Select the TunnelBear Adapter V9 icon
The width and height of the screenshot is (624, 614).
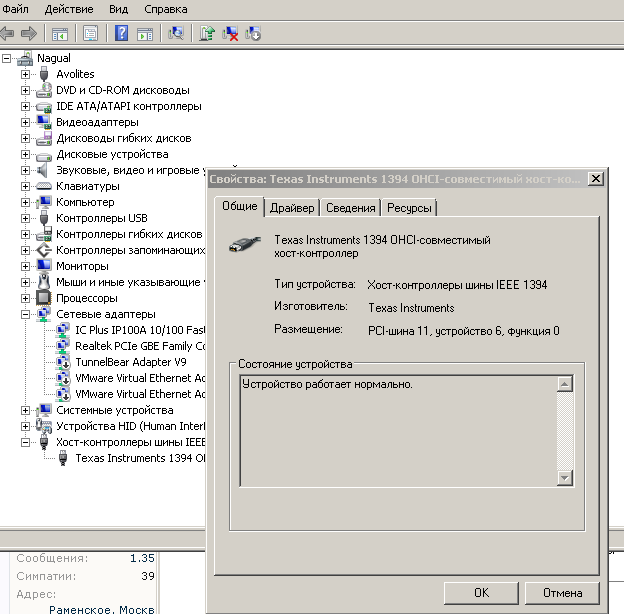63,362
